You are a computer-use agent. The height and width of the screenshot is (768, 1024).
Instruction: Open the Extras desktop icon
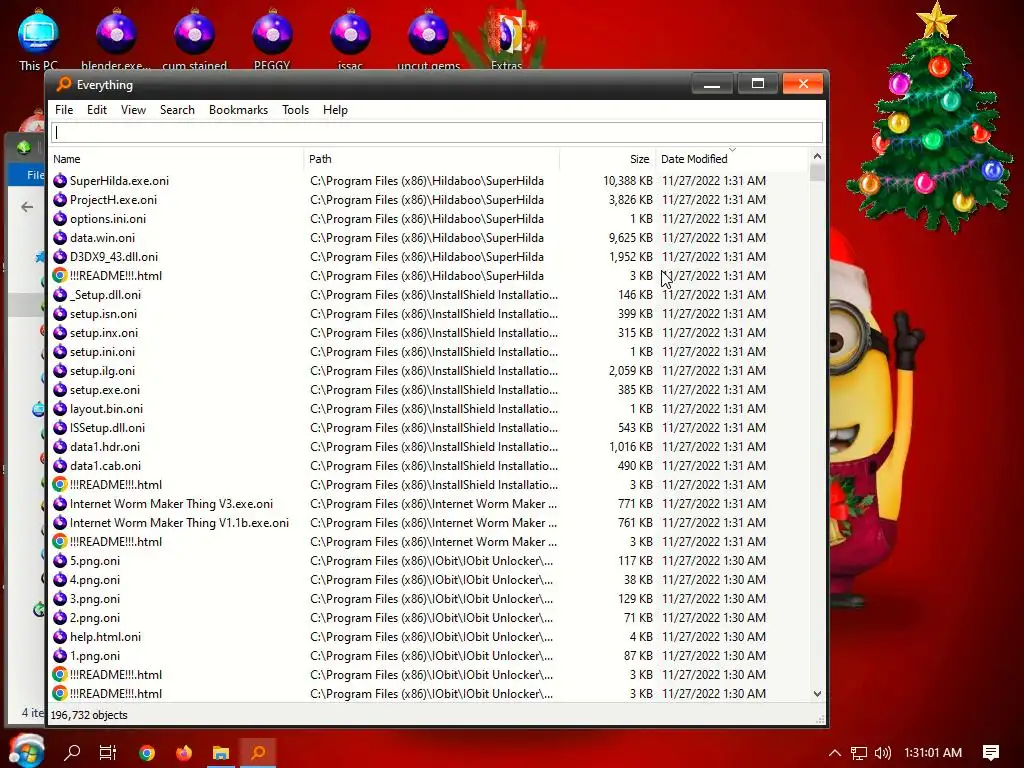tap(507, 40)
